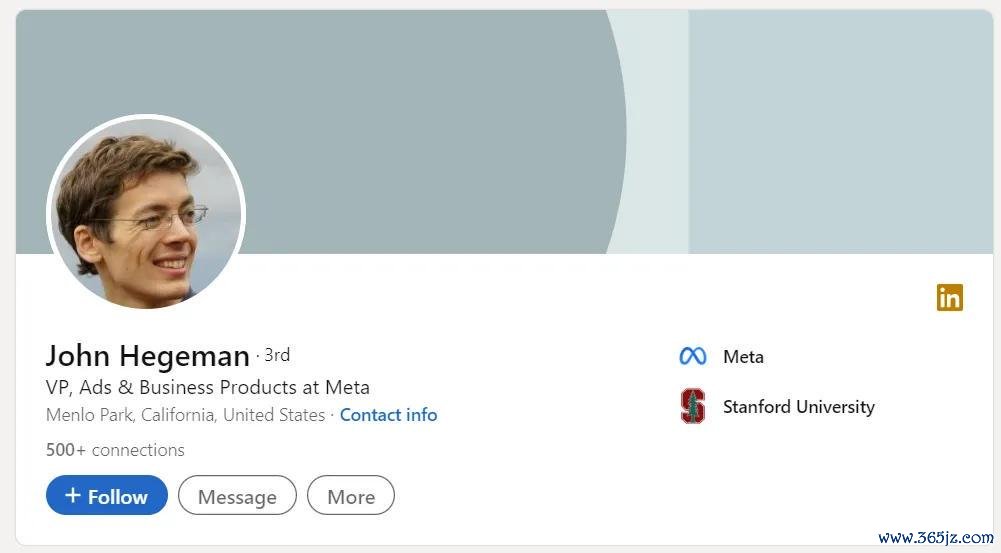Click the Stanford University tree logo
Screen dimensions: 1001x553
click(693, 406)
